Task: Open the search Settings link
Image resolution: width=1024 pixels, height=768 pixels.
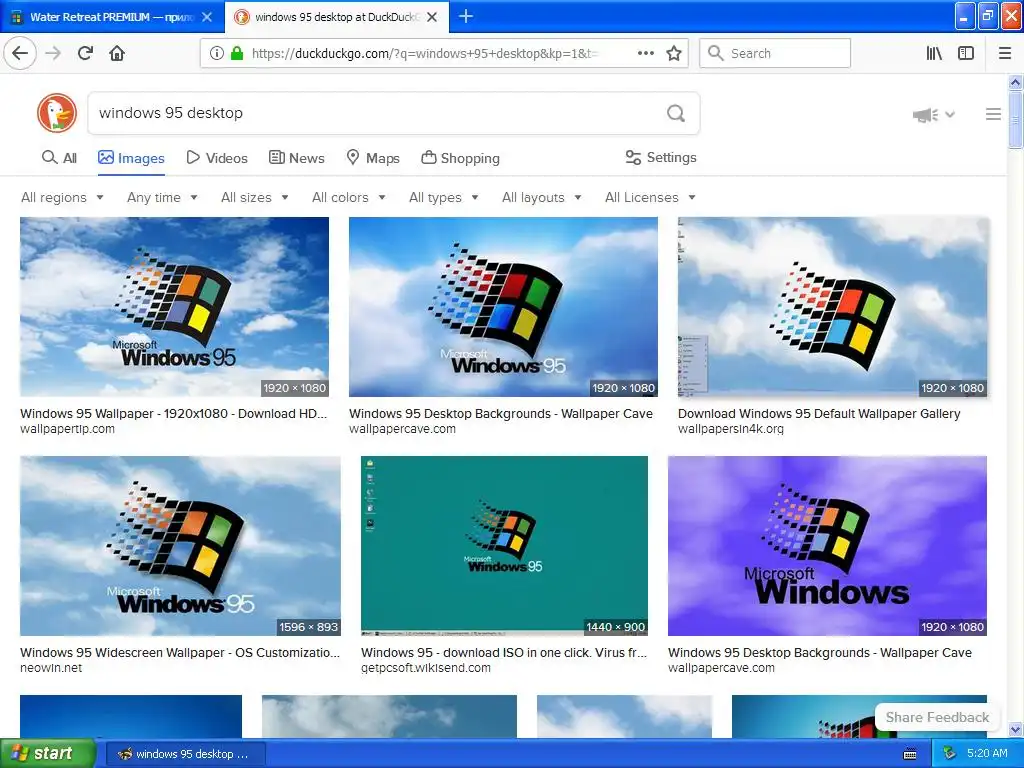Action: [661, 157]
